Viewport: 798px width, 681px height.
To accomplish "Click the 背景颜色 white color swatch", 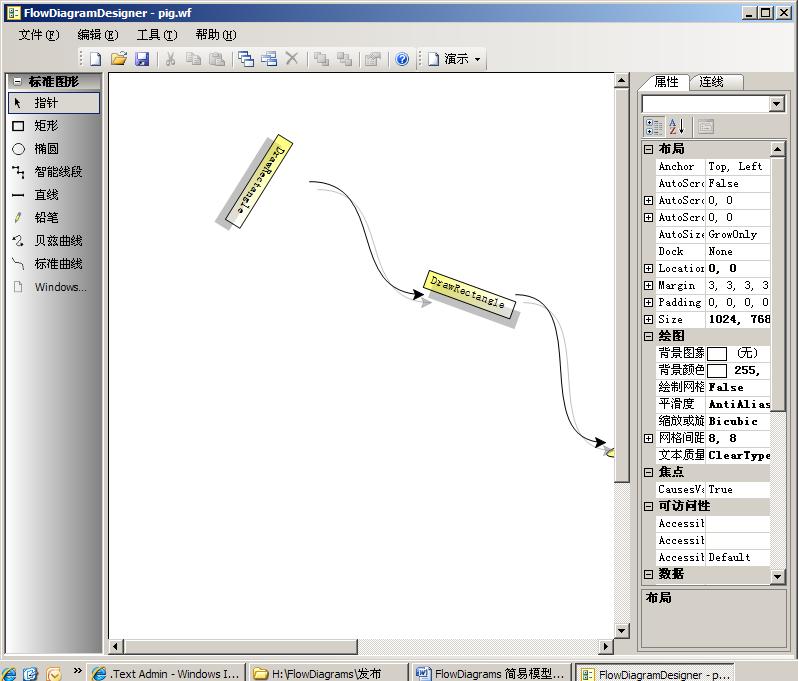I will click(x=717, y=370).
